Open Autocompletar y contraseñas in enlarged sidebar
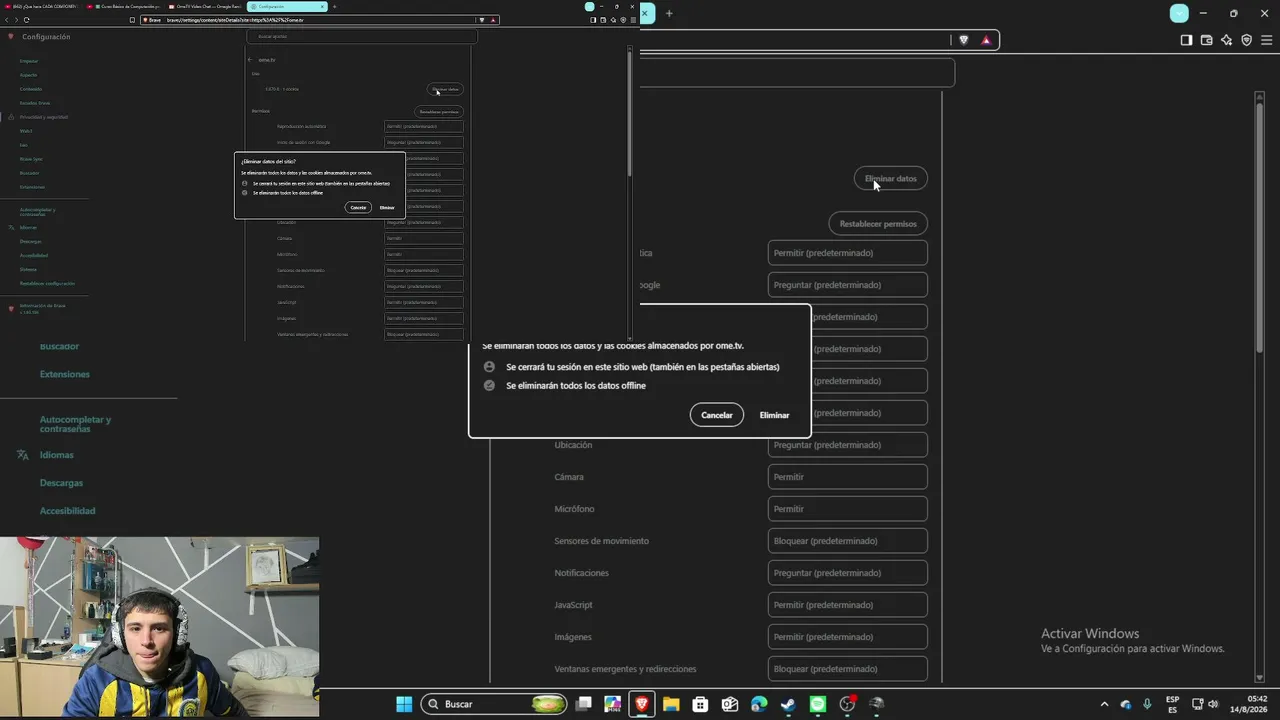The height and width of the screenshot is (720, 1280). coord(75,424)
